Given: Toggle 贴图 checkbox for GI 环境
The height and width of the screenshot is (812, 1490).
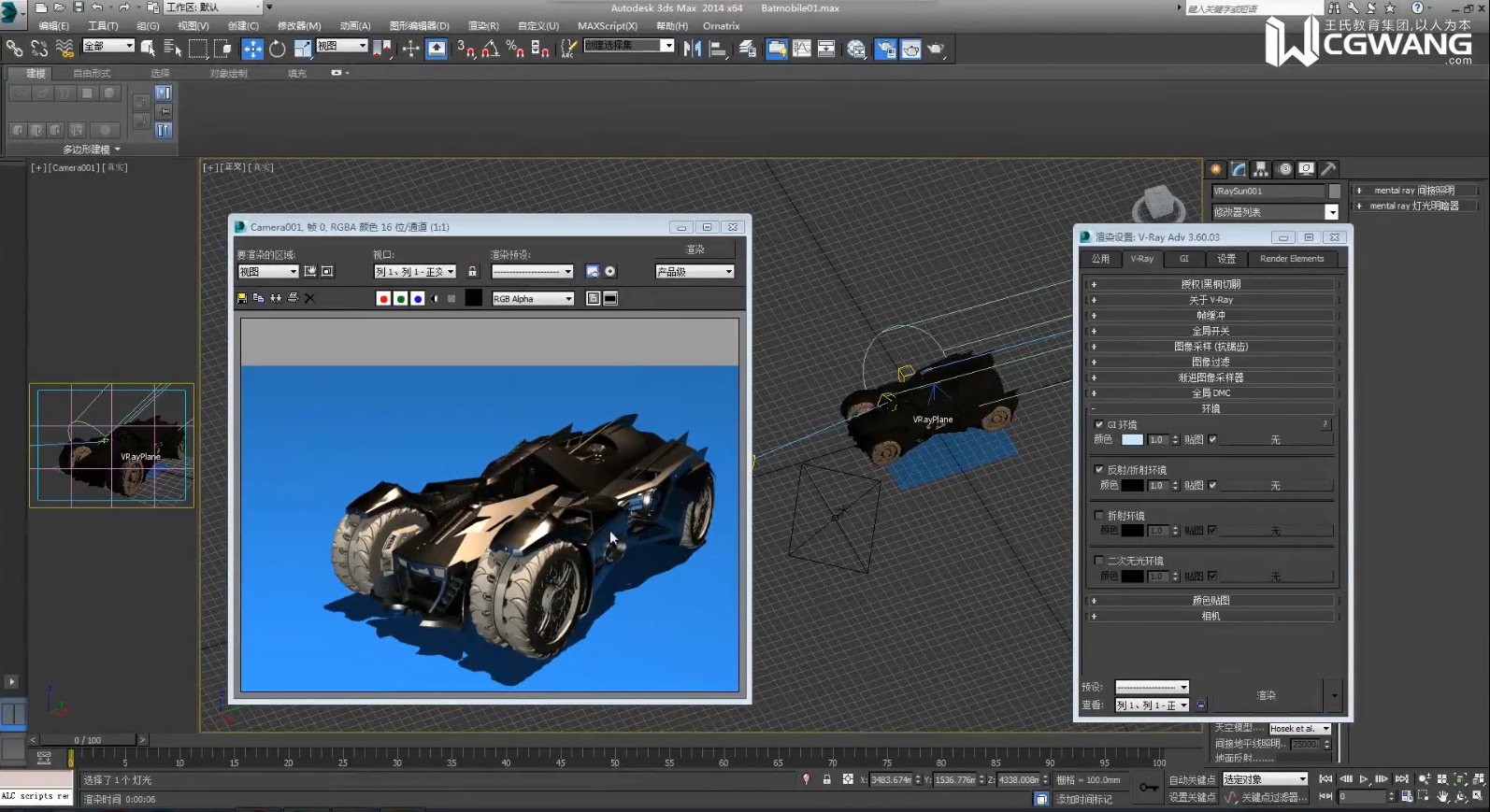Looking at the screenshot, I should (1212, 439).
